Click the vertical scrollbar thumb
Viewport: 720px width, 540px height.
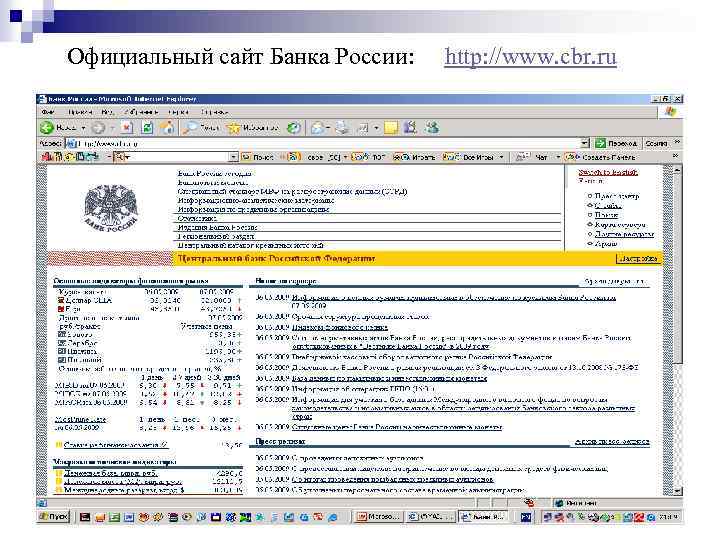tap(677, 270)
